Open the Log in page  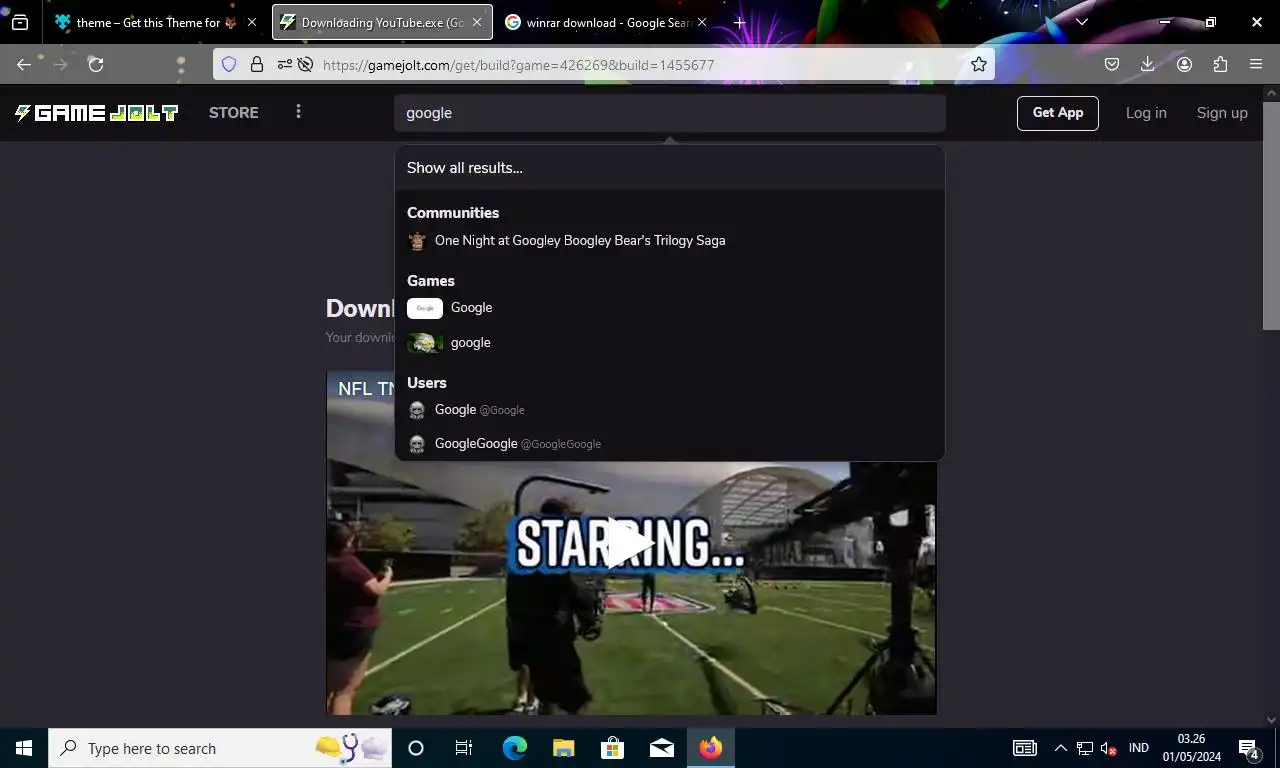pyautogui.click(x=1146, y=113)
